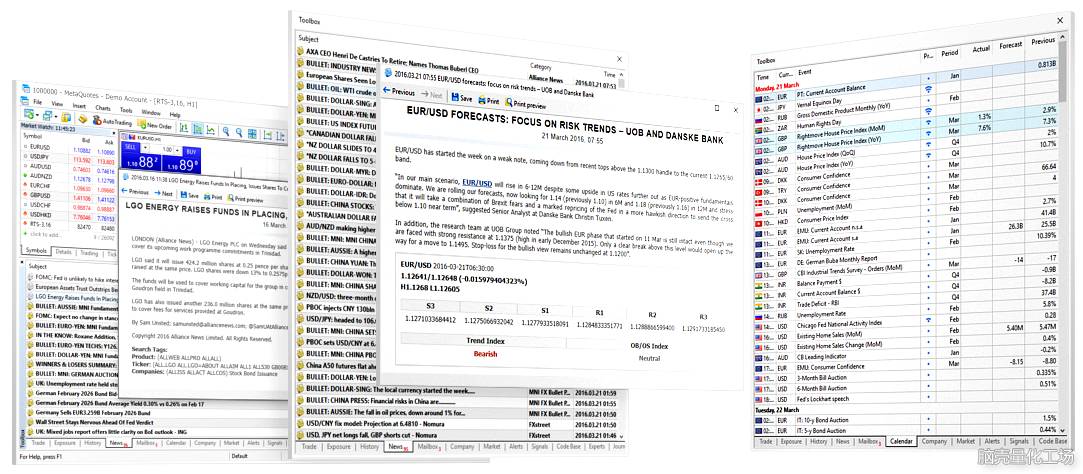The image size is (1083, 474).
Task: Click the zoom out magnifier icon
Action: (x=239, y=133)
